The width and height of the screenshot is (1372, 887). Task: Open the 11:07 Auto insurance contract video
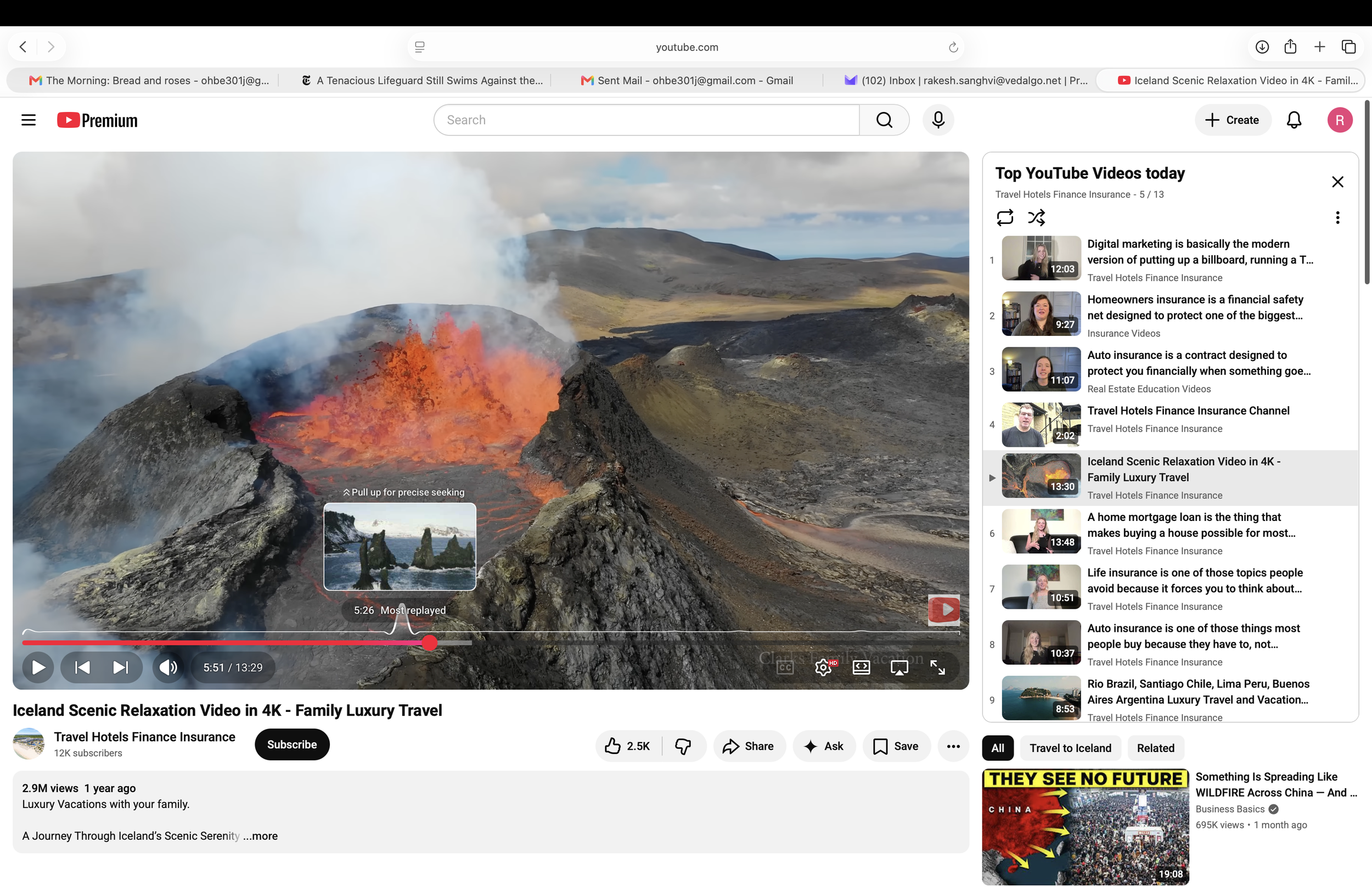pos(1169,370)
